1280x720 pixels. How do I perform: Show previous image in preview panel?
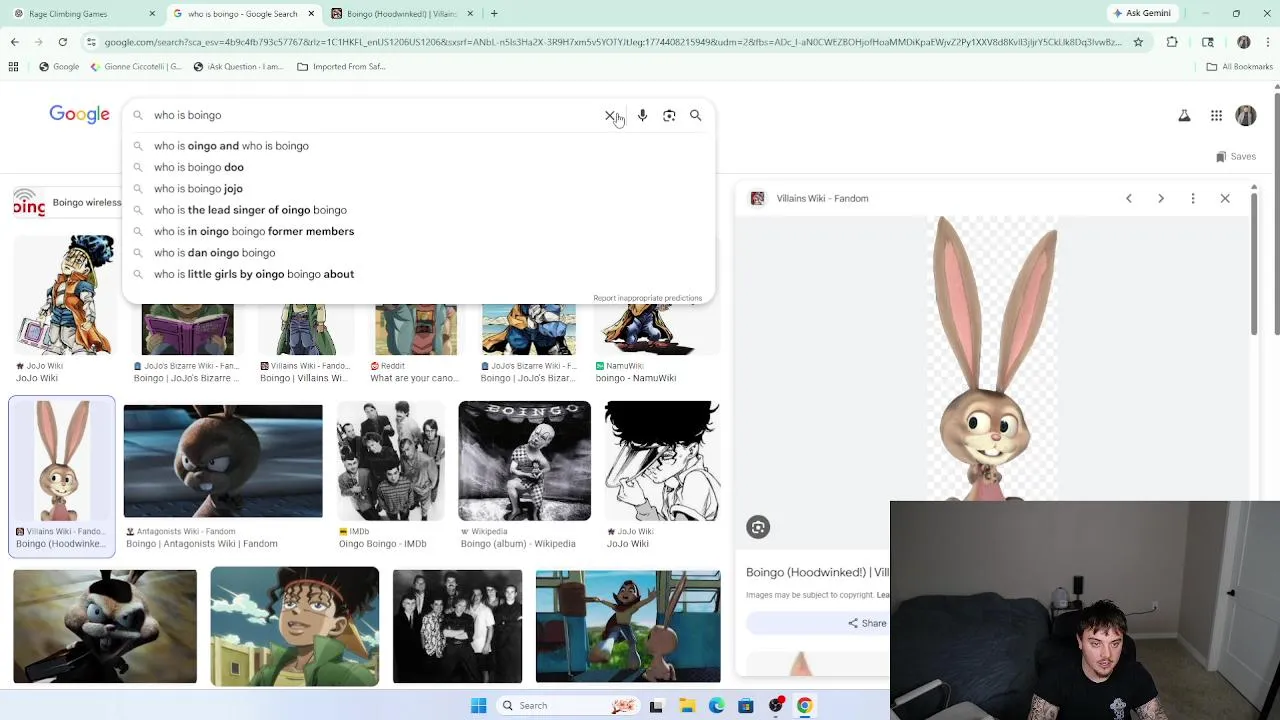pyautogui.click(x=1129, y=198)
